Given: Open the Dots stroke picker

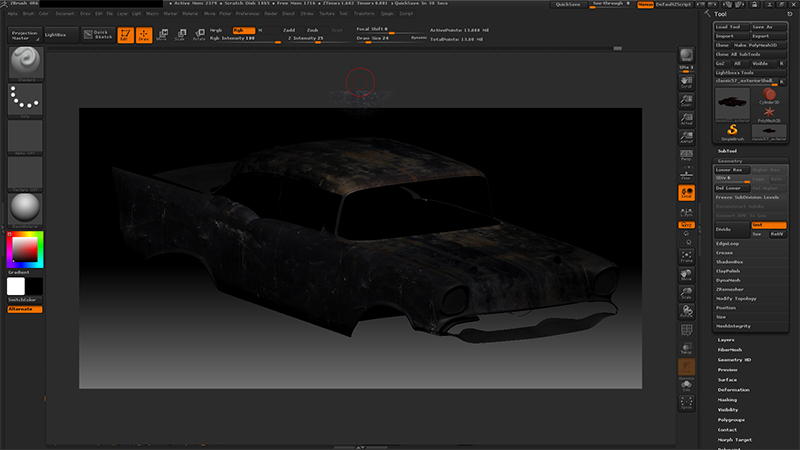Looking at the screenshot, I should coord(25,101).
